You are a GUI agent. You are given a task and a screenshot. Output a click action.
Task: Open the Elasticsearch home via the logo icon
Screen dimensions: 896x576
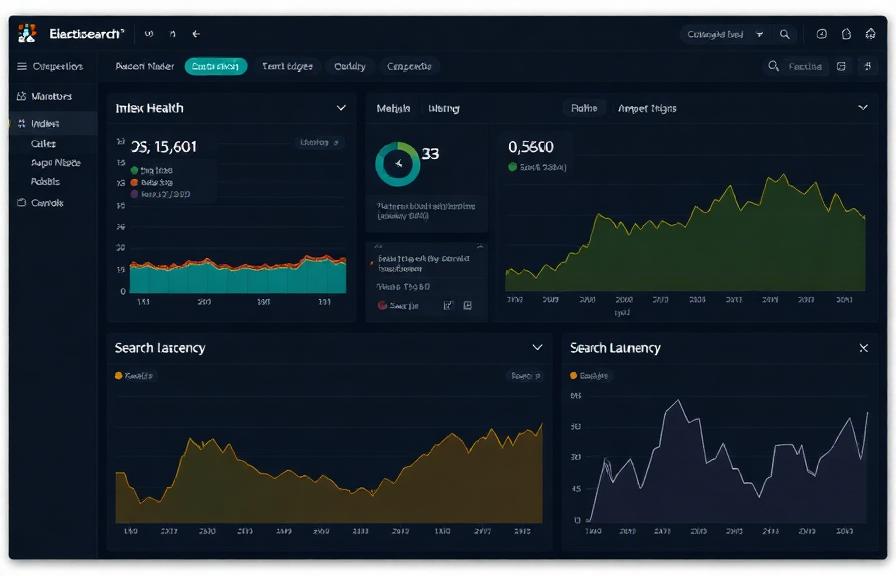pos(28,32)
